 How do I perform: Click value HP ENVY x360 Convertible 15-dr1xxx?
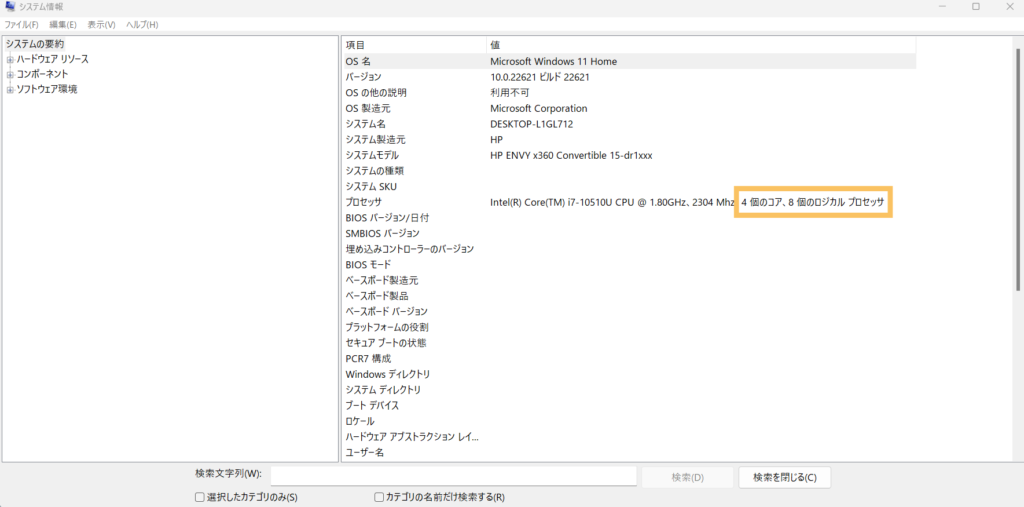(x=571, y=155)
